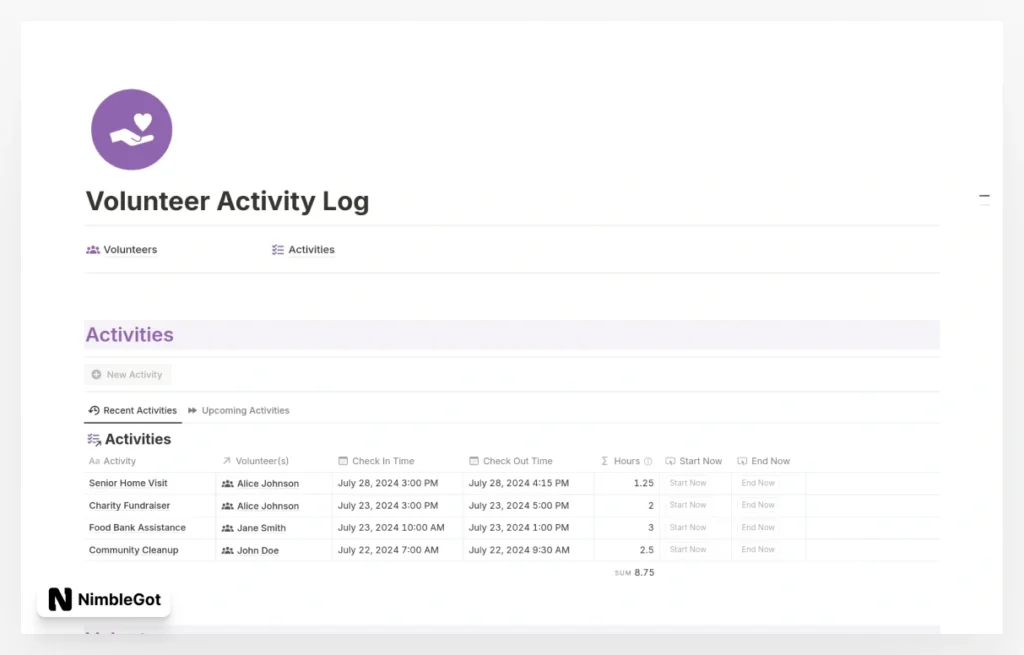Screen dimensions: 1024x655
Task: Click the Activity column header
Action: [112, 461]
